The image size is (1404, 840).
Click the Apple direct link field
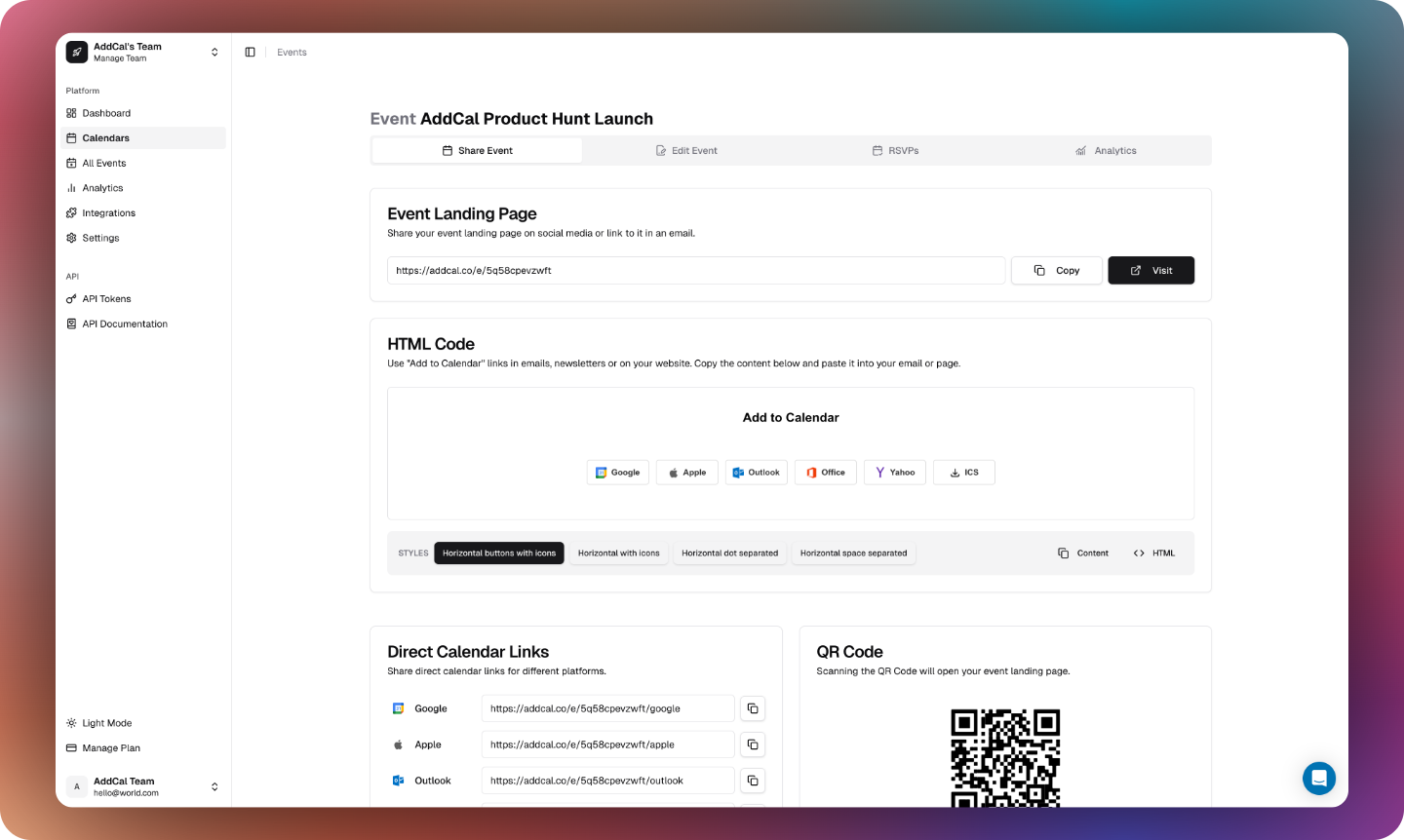(x=608, y=745)
